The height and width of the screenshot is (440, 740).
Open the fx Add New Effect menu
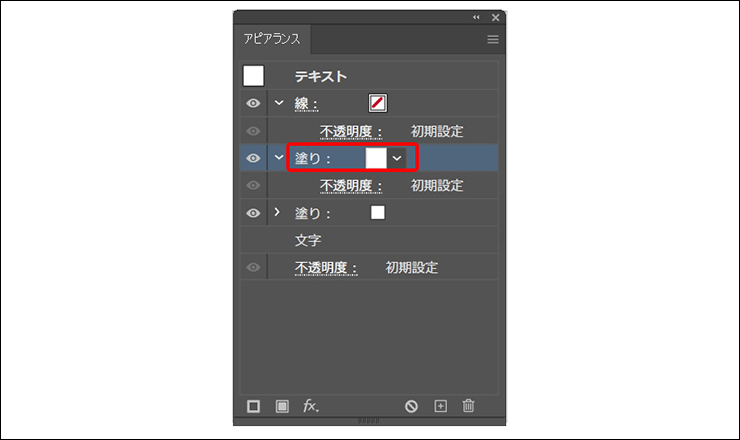[x=311, y=406]
